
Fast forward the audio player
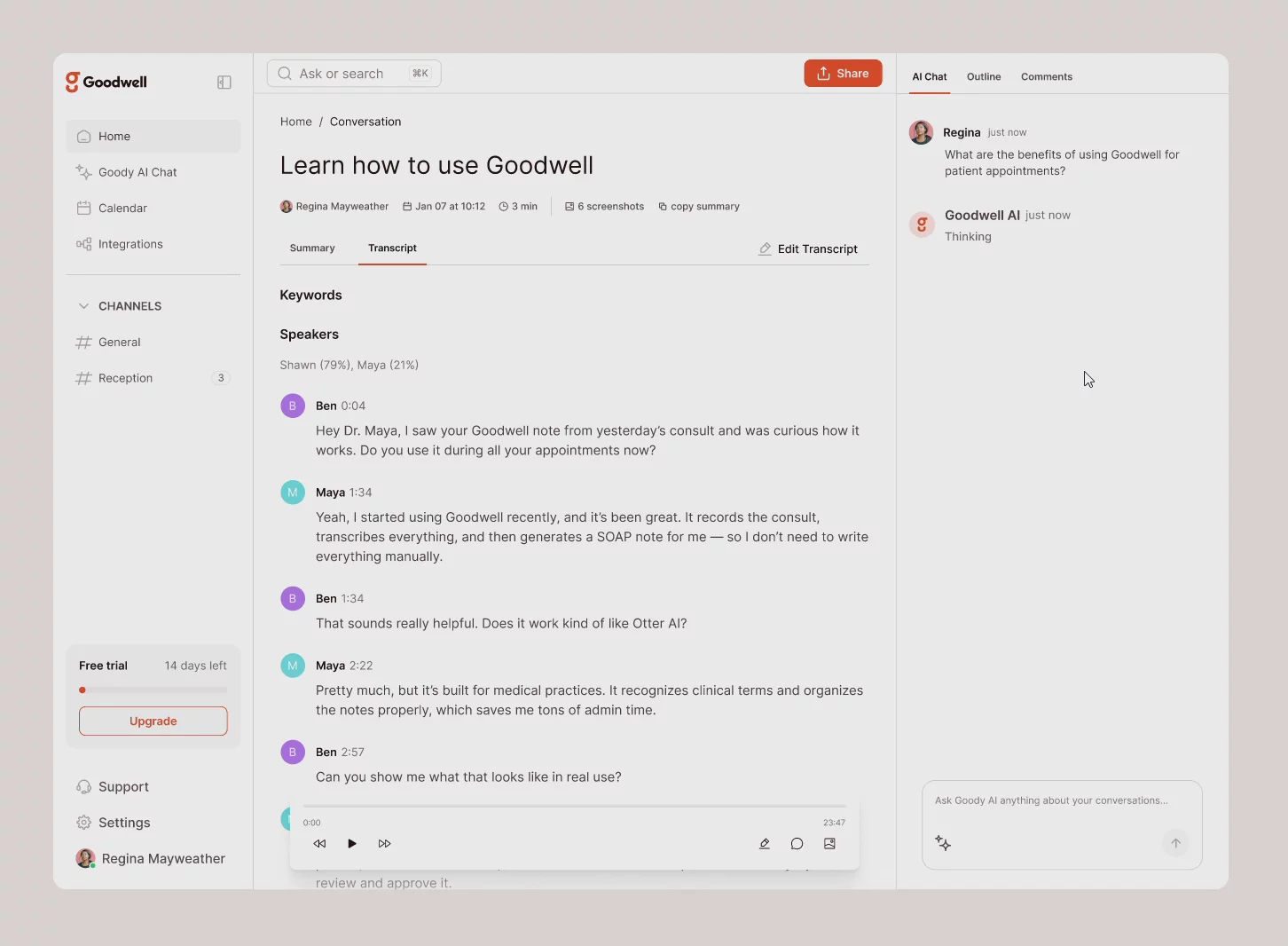click(x=384, y=844)
